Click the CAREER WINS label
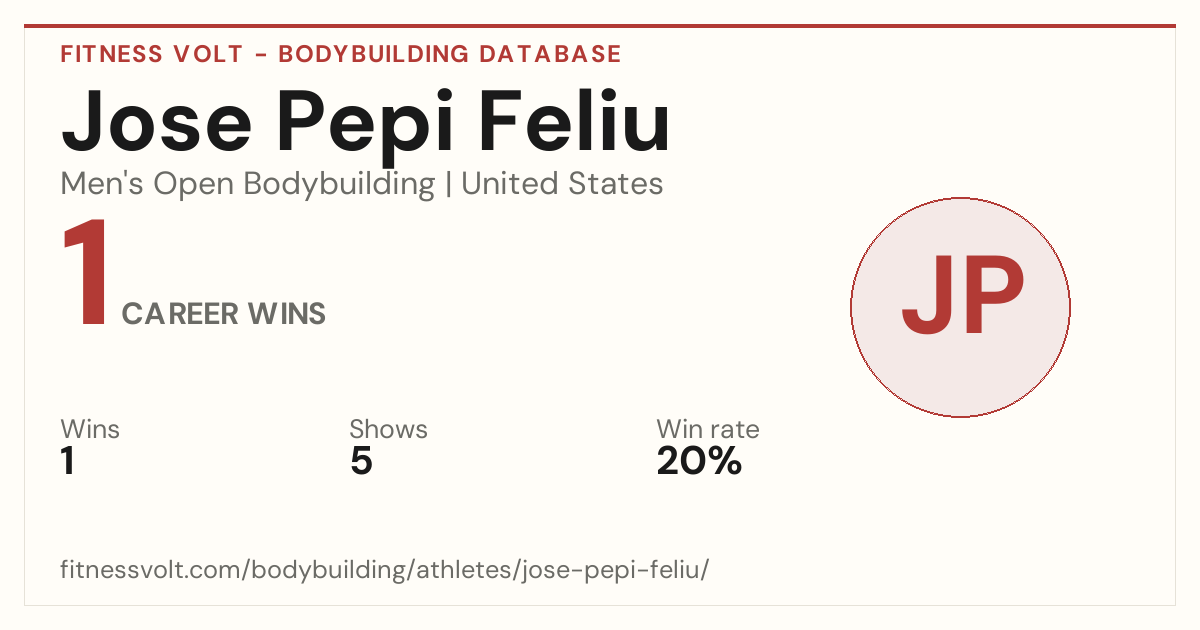The width and height of the screenshot is (1200, 630). 224,314
